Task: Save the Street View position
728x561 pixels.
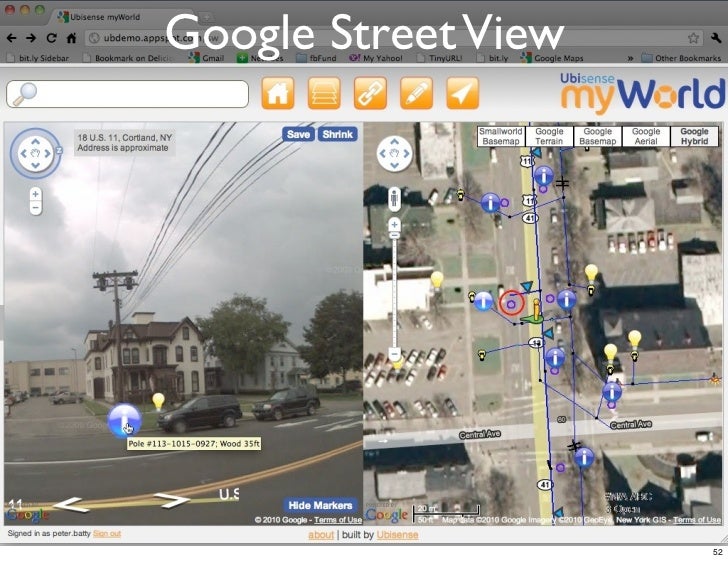Action: pos(298,134)
